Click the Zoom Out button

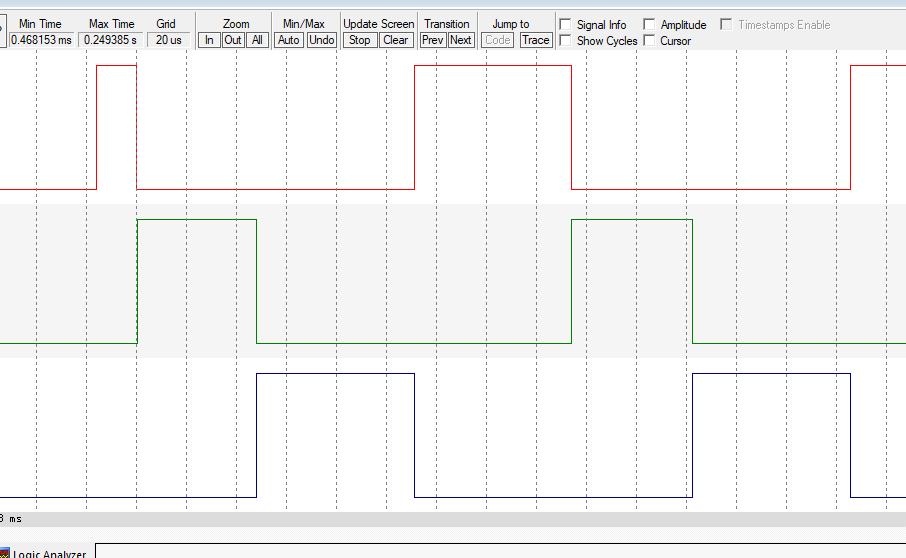(233, 40)
